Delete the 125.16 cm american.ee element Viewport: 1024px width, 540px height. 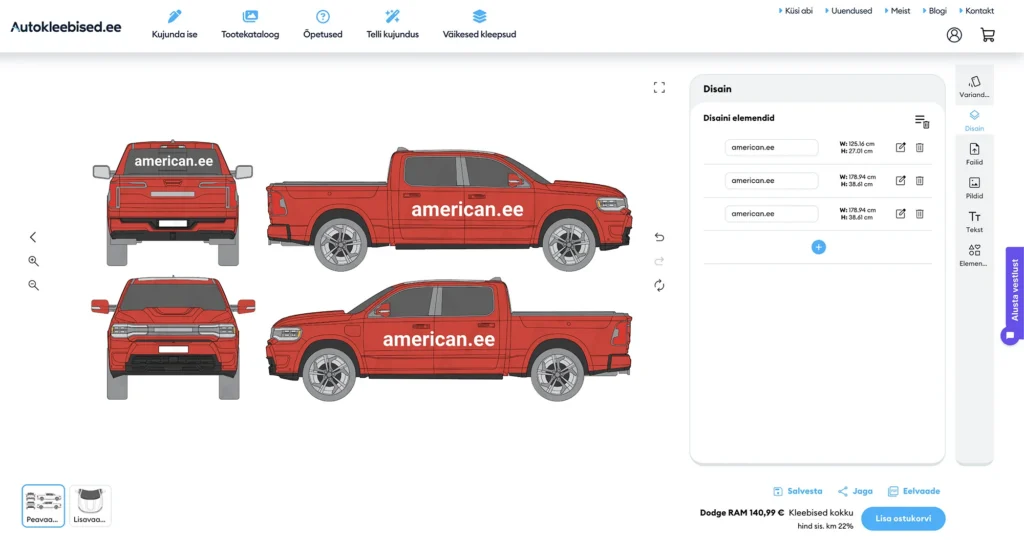click(x=920, y=148)
